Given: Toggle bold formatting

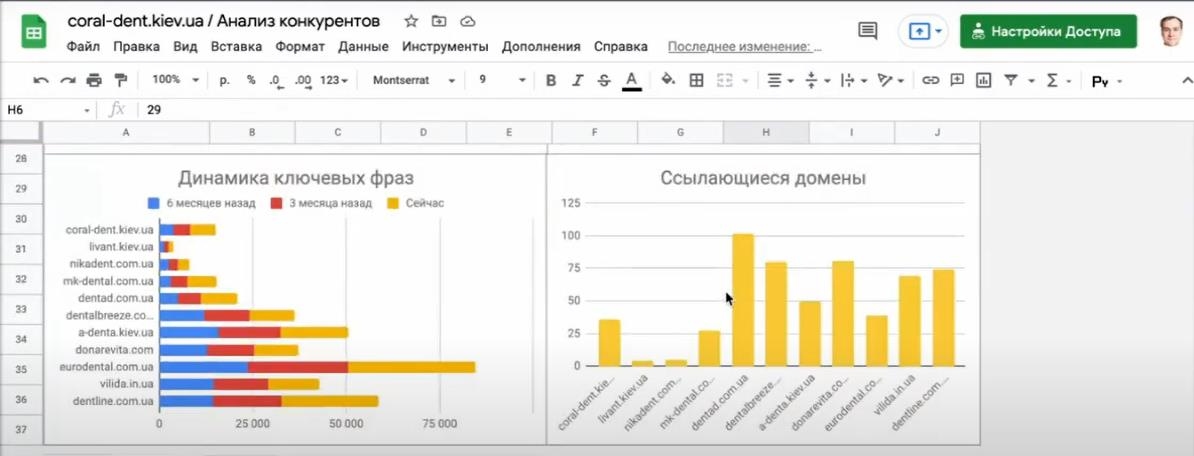Looking at the screenshot, I should tap(551, 80).
